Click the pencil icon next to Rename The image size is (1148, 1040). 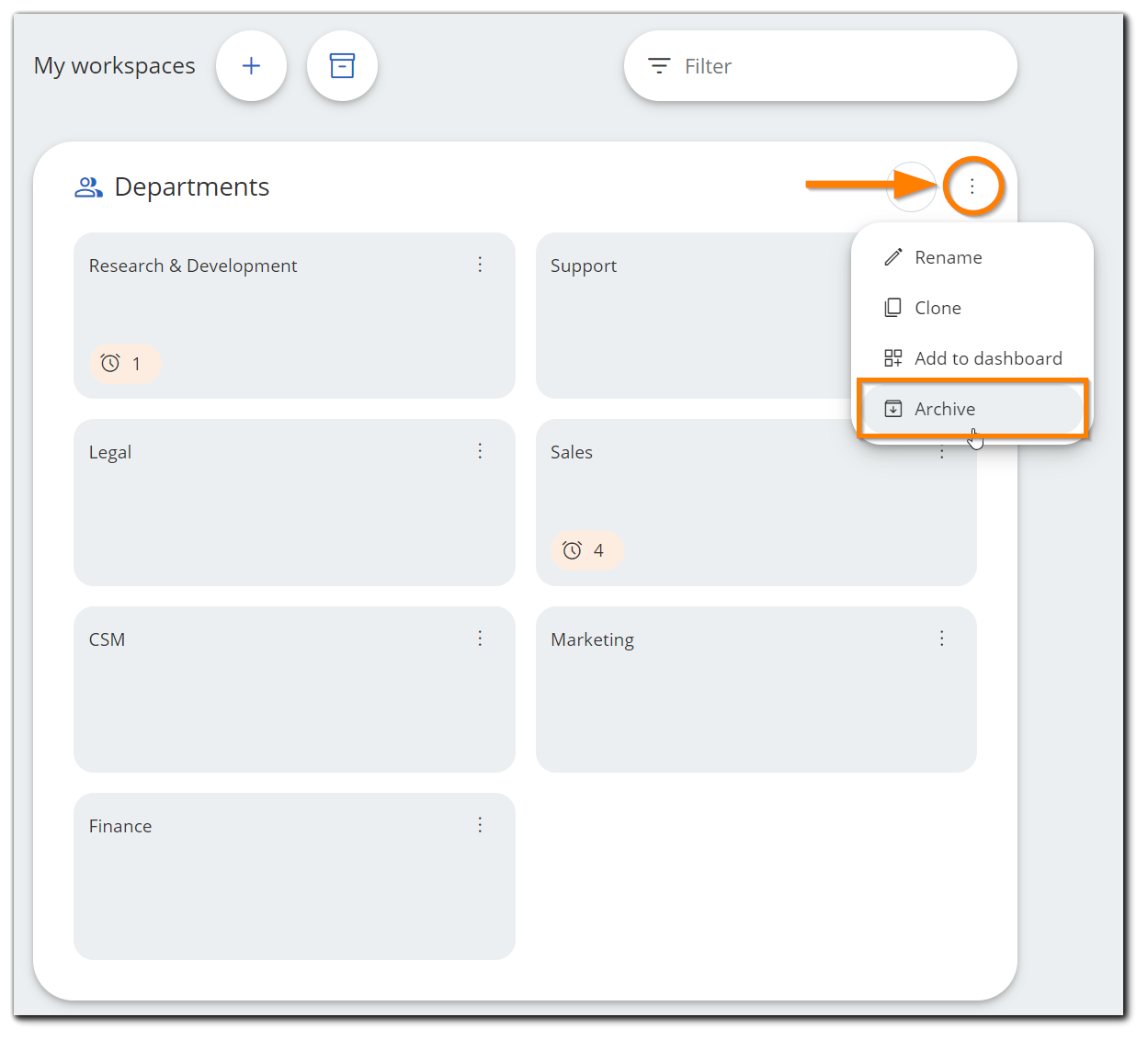point(892,257)
